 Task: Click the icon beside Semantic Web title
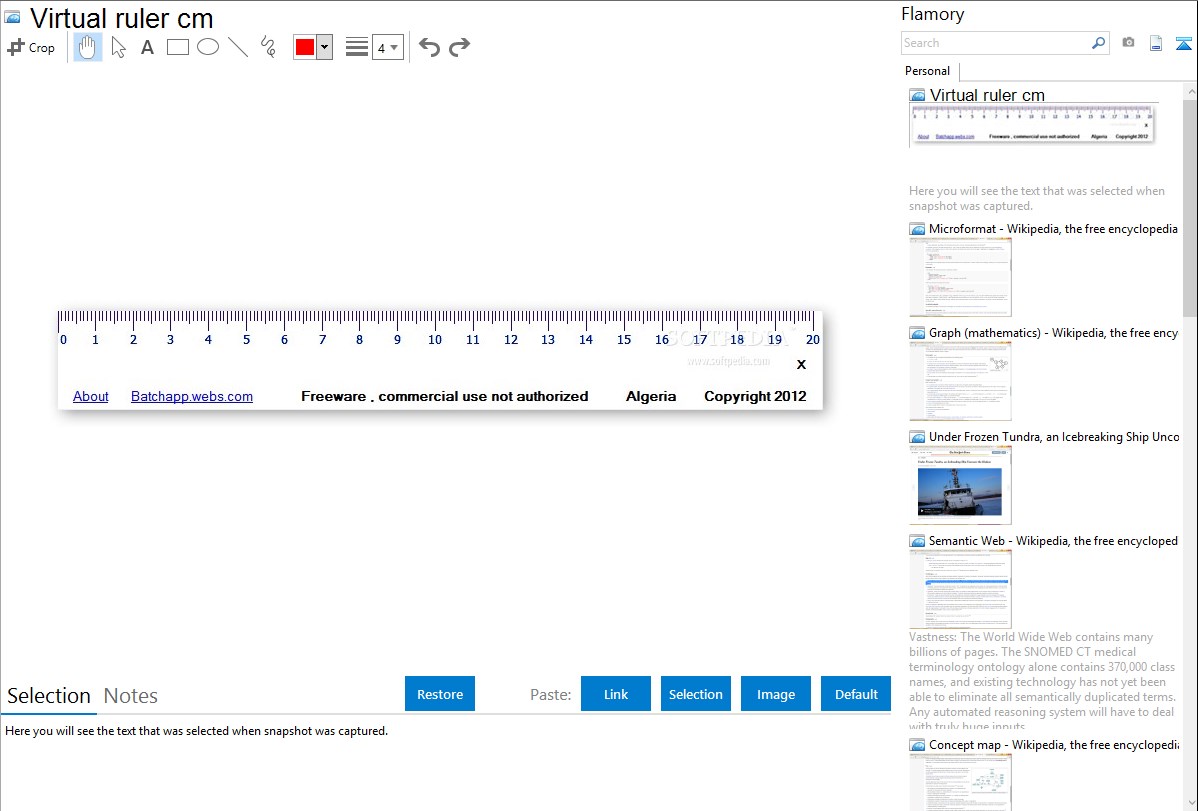(x=918, y=541)
